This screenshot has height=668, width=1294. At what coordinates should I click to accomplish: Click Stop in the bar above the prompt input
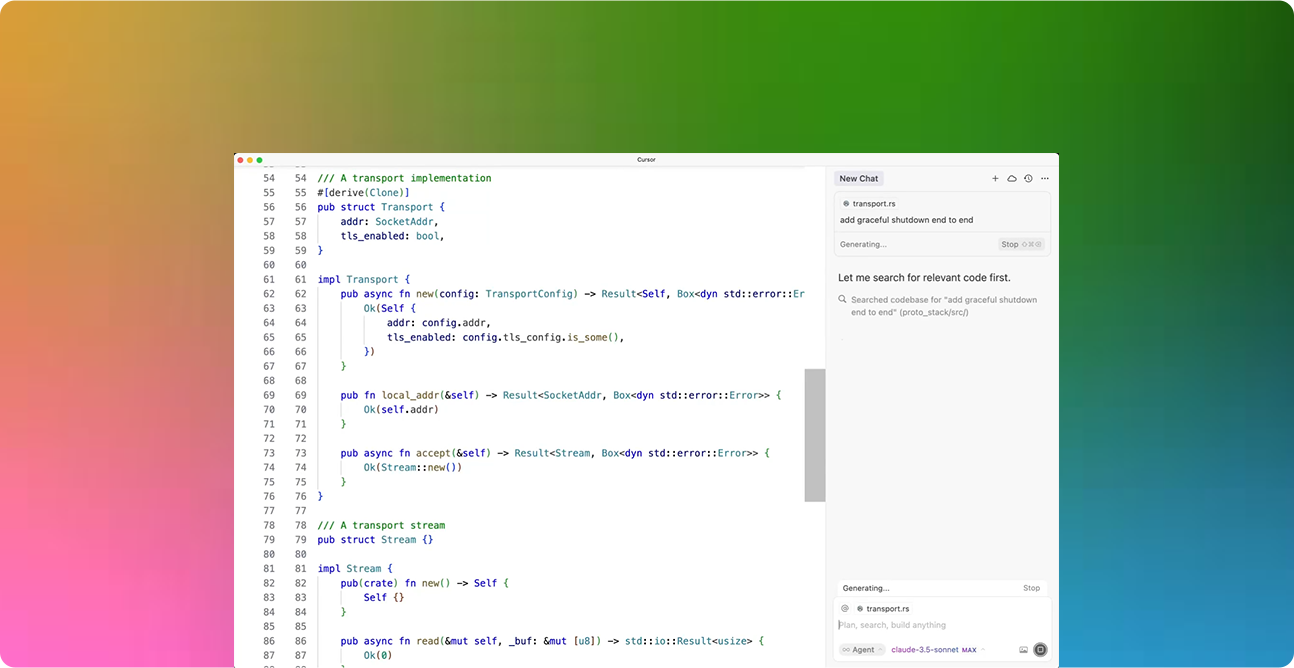click(x=1031, y=588)
